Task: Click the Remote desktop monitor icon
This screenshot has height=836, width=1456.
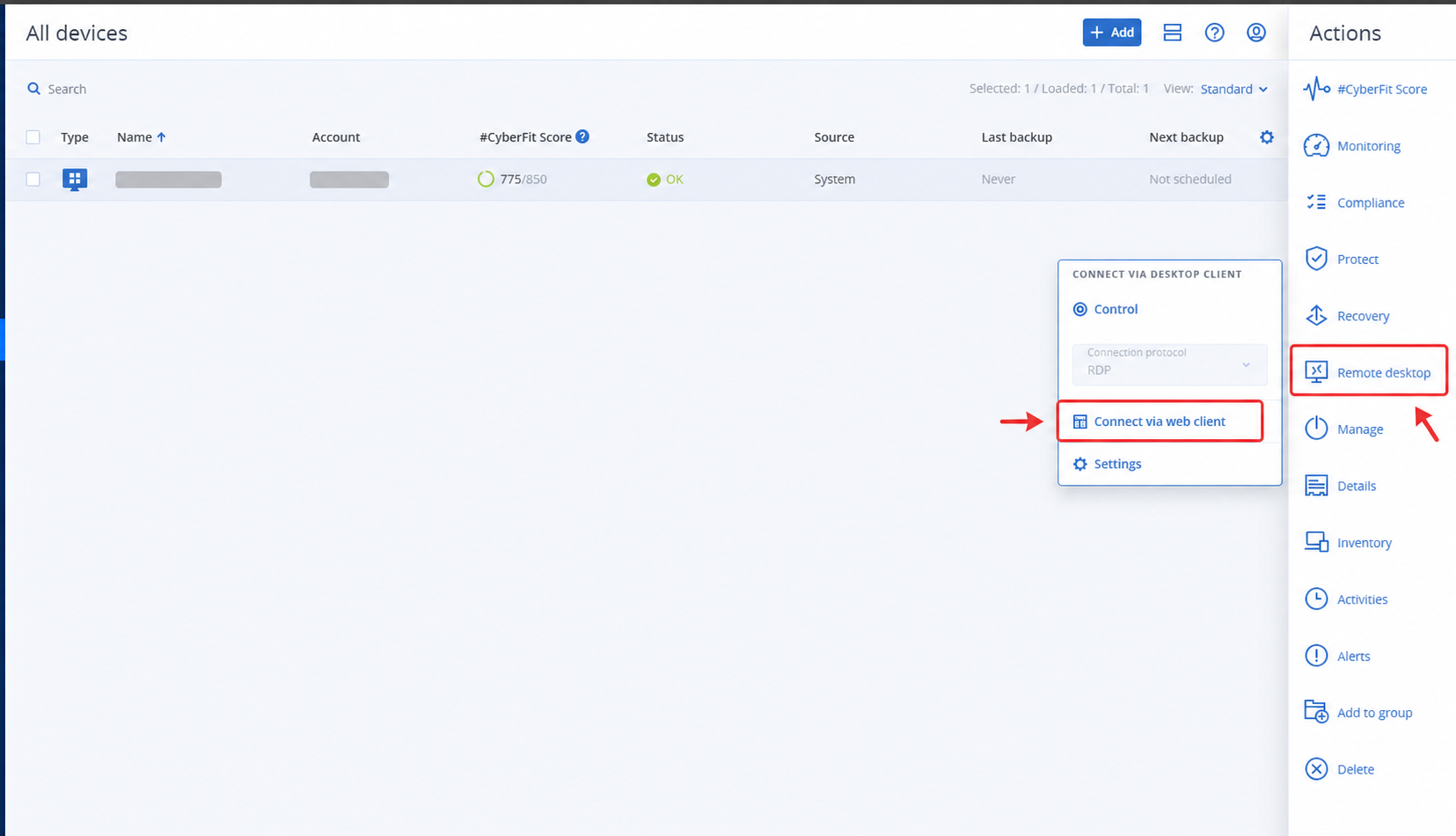Action: click(x=1316, y=372)
